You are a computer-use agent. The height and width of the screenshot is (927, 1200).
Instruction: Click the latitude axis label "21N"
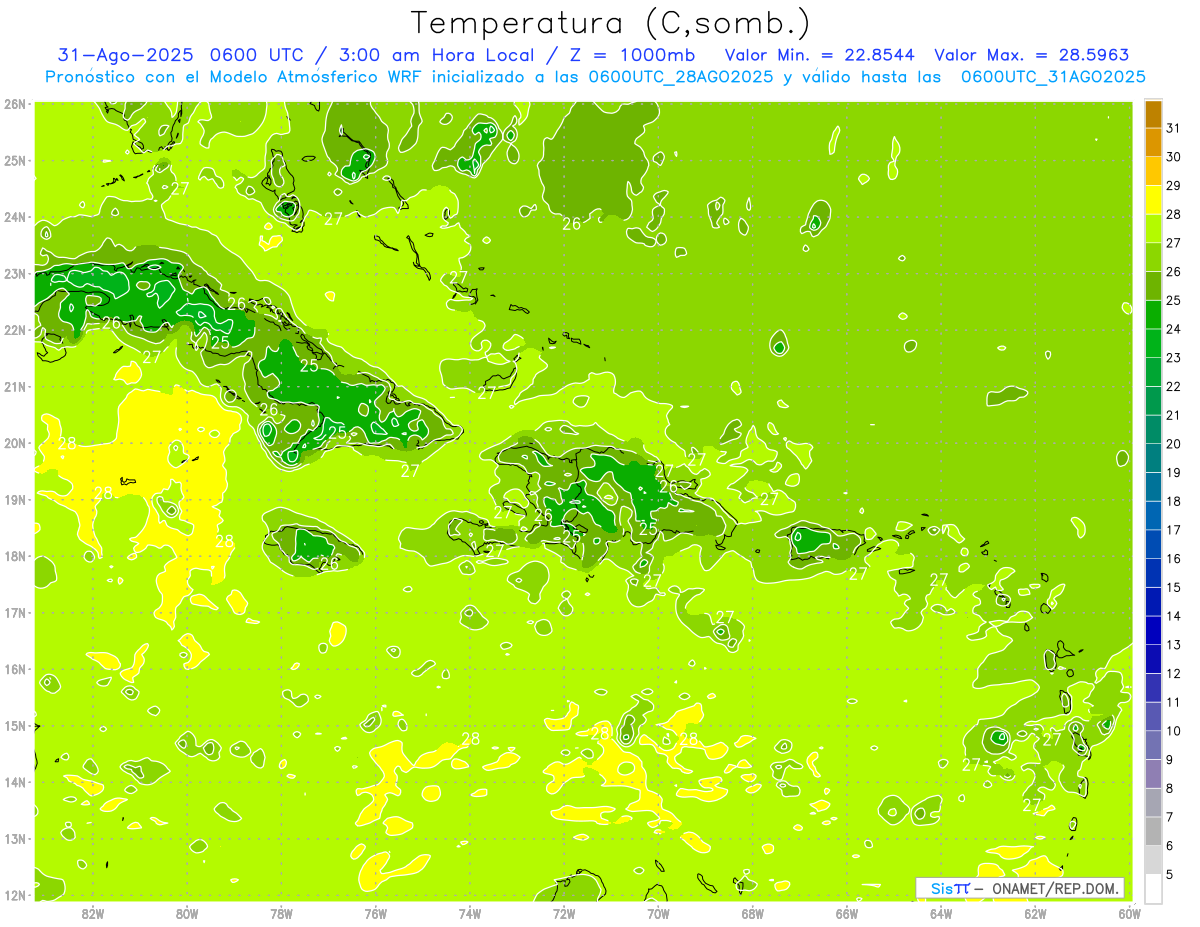coord(15,387)
